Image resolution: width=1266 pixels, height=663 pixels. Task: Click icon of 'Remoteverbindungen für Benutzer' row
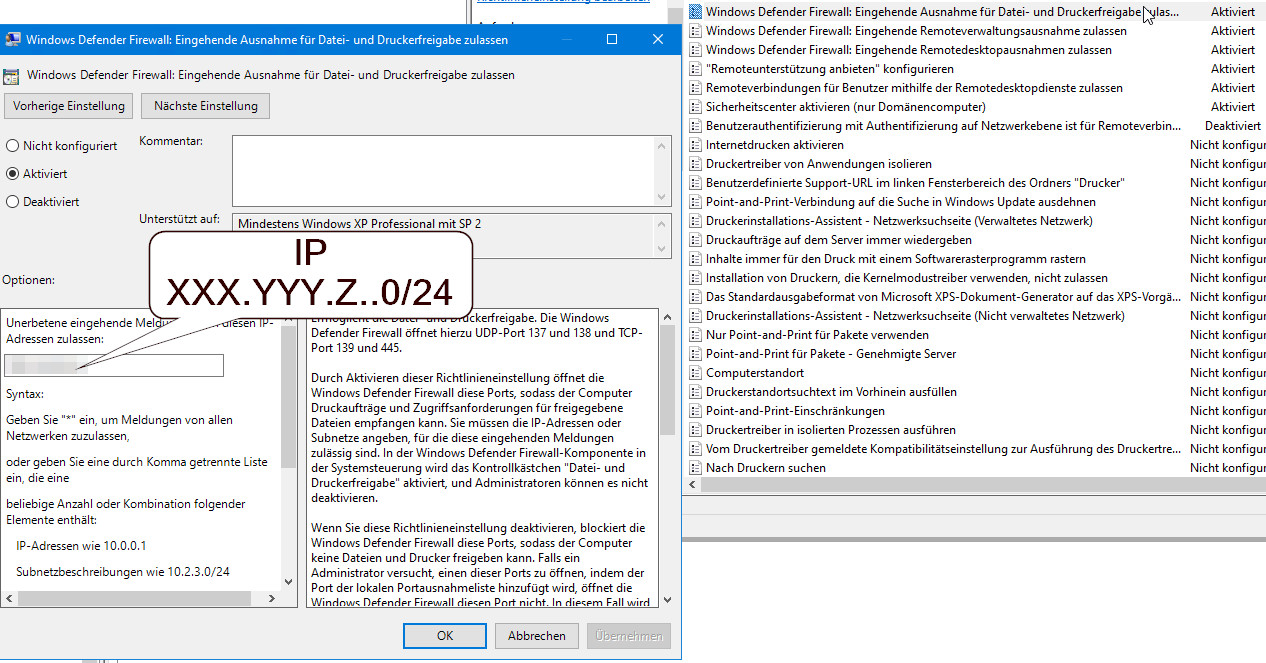click(x=696, y=88)
